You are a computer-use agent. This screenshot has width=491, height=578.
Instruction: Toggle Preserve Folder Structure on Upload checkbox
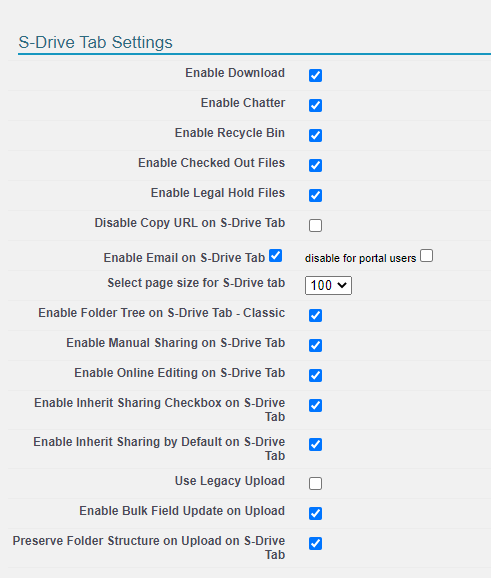315,543
